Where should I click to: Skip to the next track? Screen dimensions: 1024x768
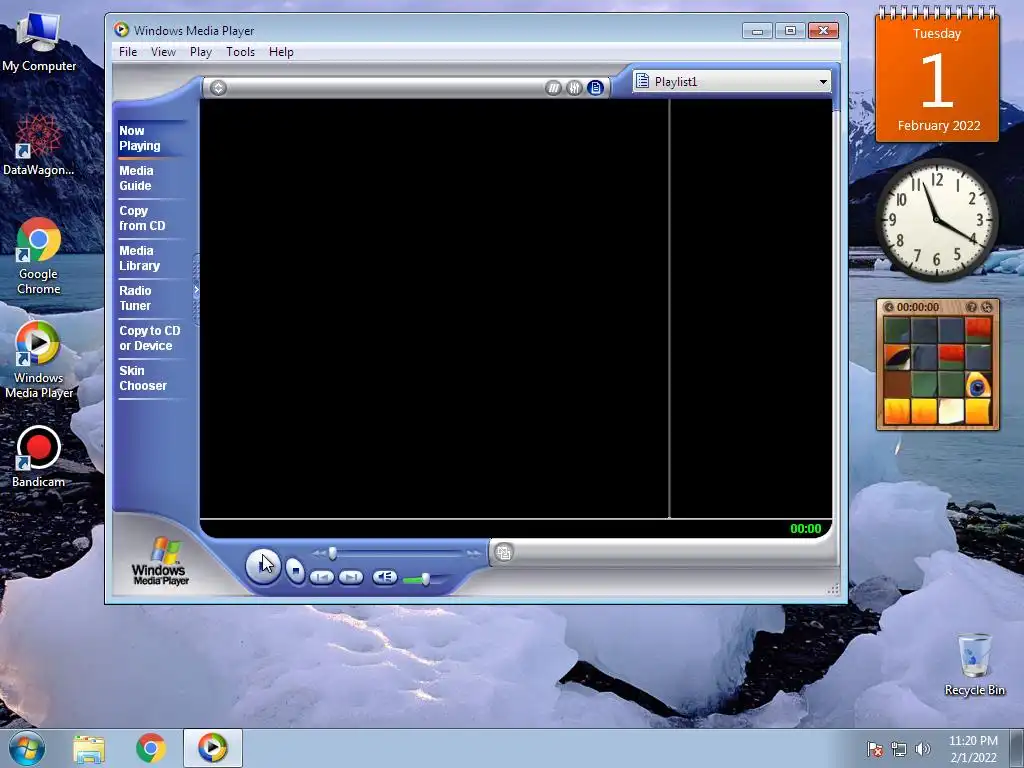pos(351,577)
